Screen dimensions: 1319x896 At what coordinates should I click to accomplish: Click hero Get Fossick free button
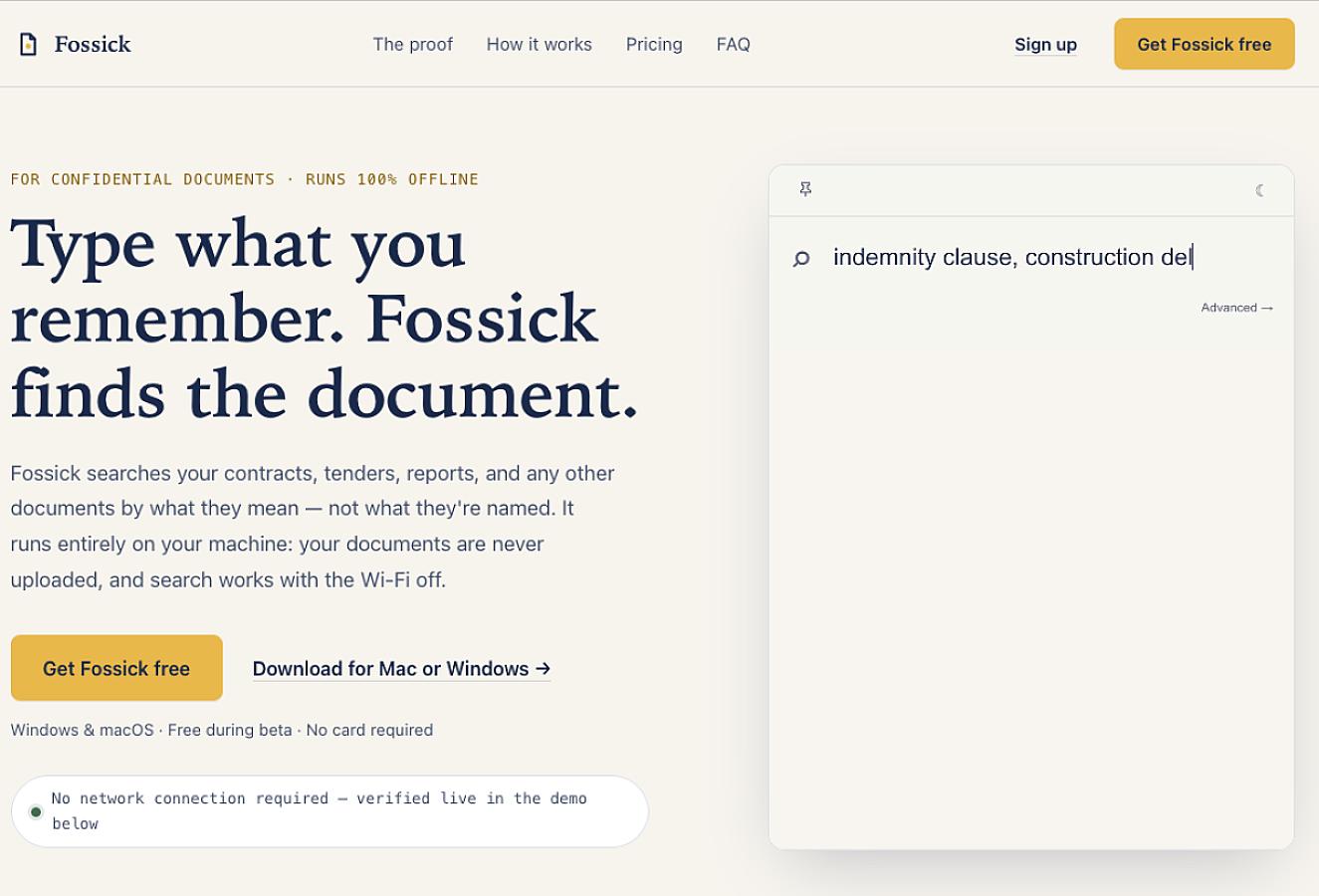116,668
